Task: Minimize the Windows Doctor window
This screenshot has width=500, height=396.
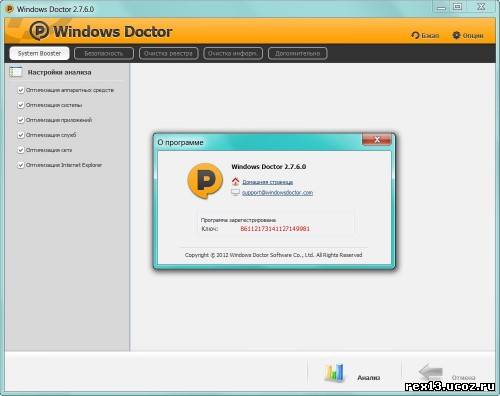Action: [441, 7]
